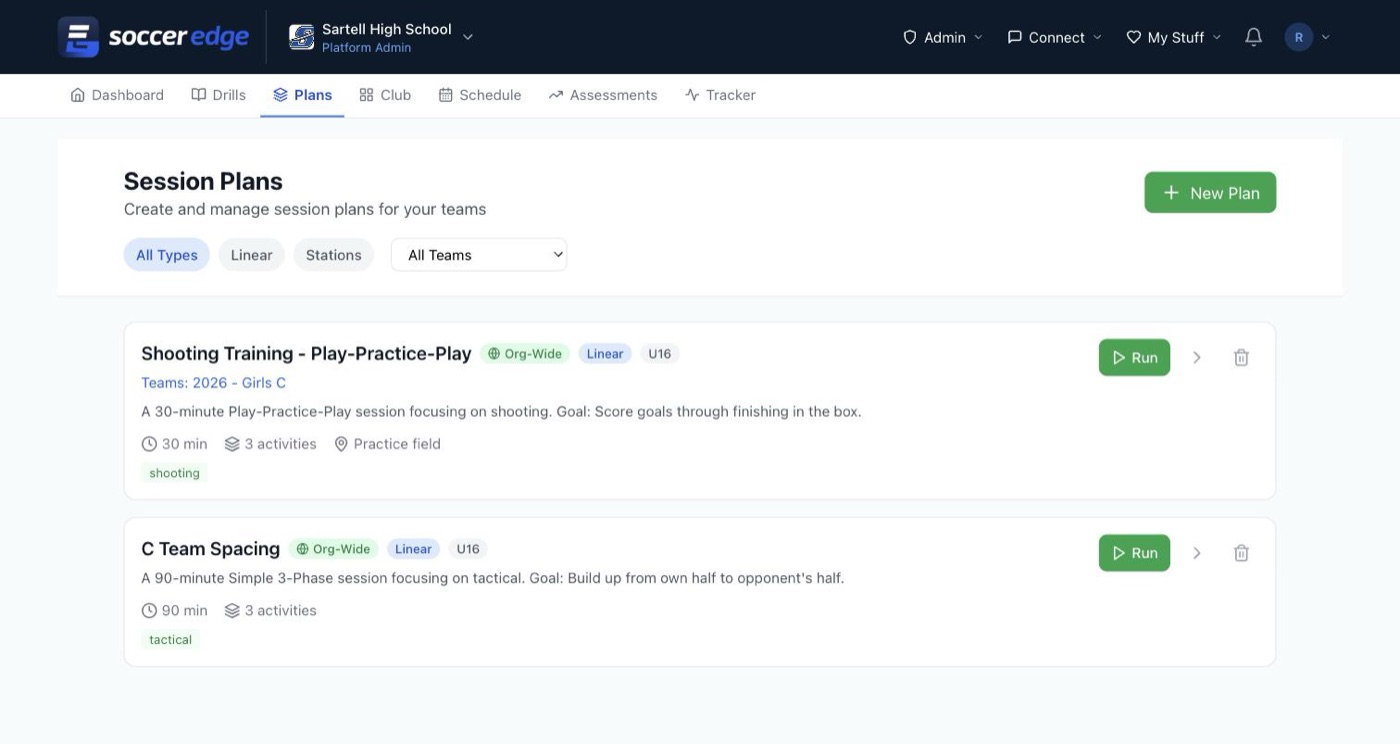
Task: Click the Soccer Edge logo
Action: pos(153,37)
